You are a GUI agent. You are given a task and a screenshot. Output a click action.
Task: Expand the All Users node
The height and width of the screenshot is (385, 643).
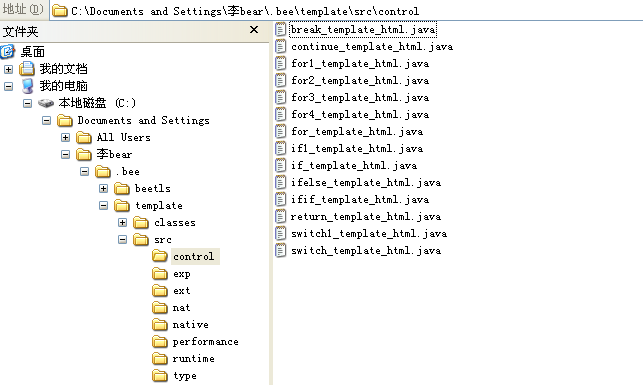[65, 137]
